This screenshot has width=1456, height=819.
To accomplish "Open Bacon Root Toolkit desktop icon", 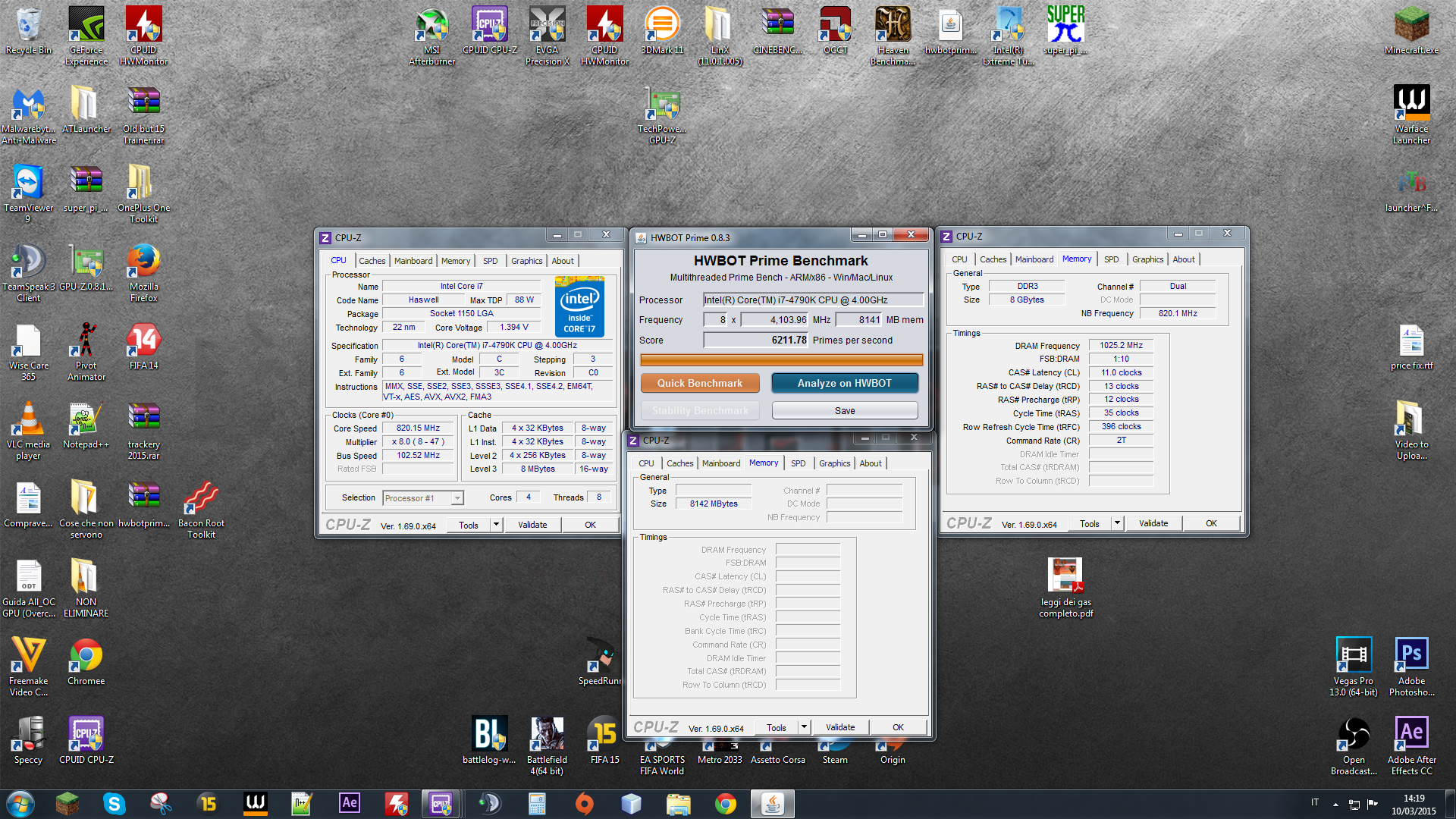I will 201,510.
